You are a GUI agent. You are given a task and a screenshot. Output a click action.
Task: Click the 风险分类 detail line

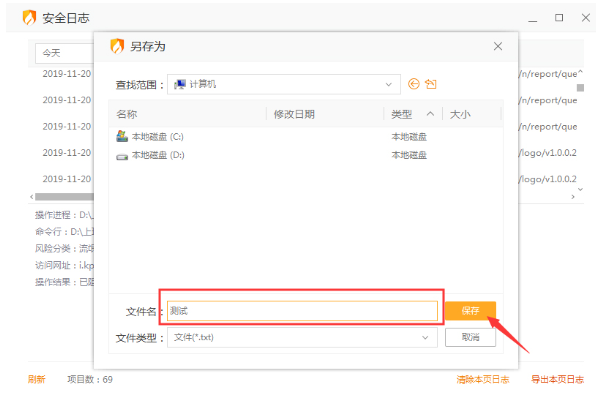pyautogui.click(x=64, y=249)
